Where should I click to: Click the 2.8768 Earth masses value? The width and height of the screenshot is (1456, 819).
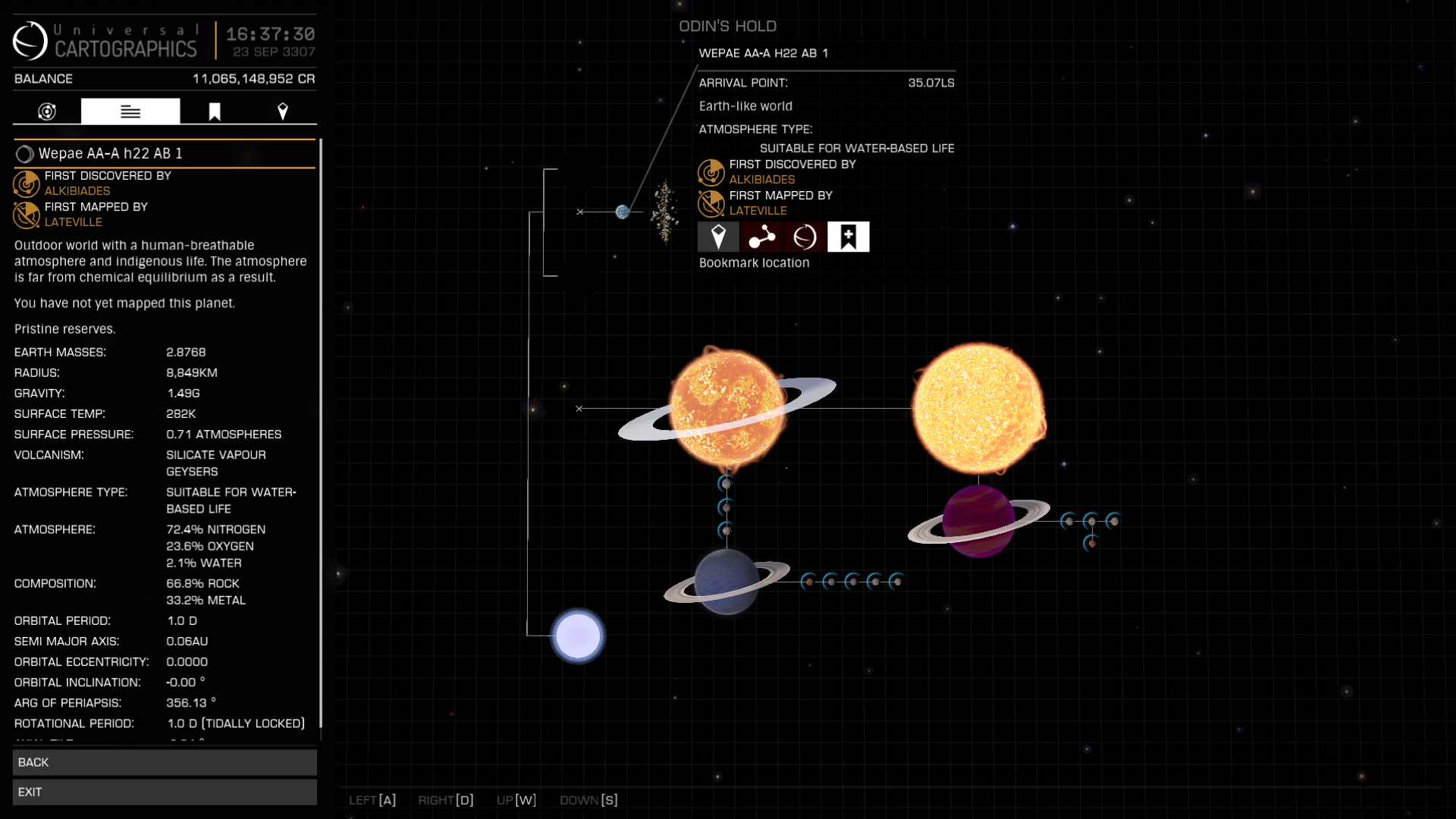186,353
